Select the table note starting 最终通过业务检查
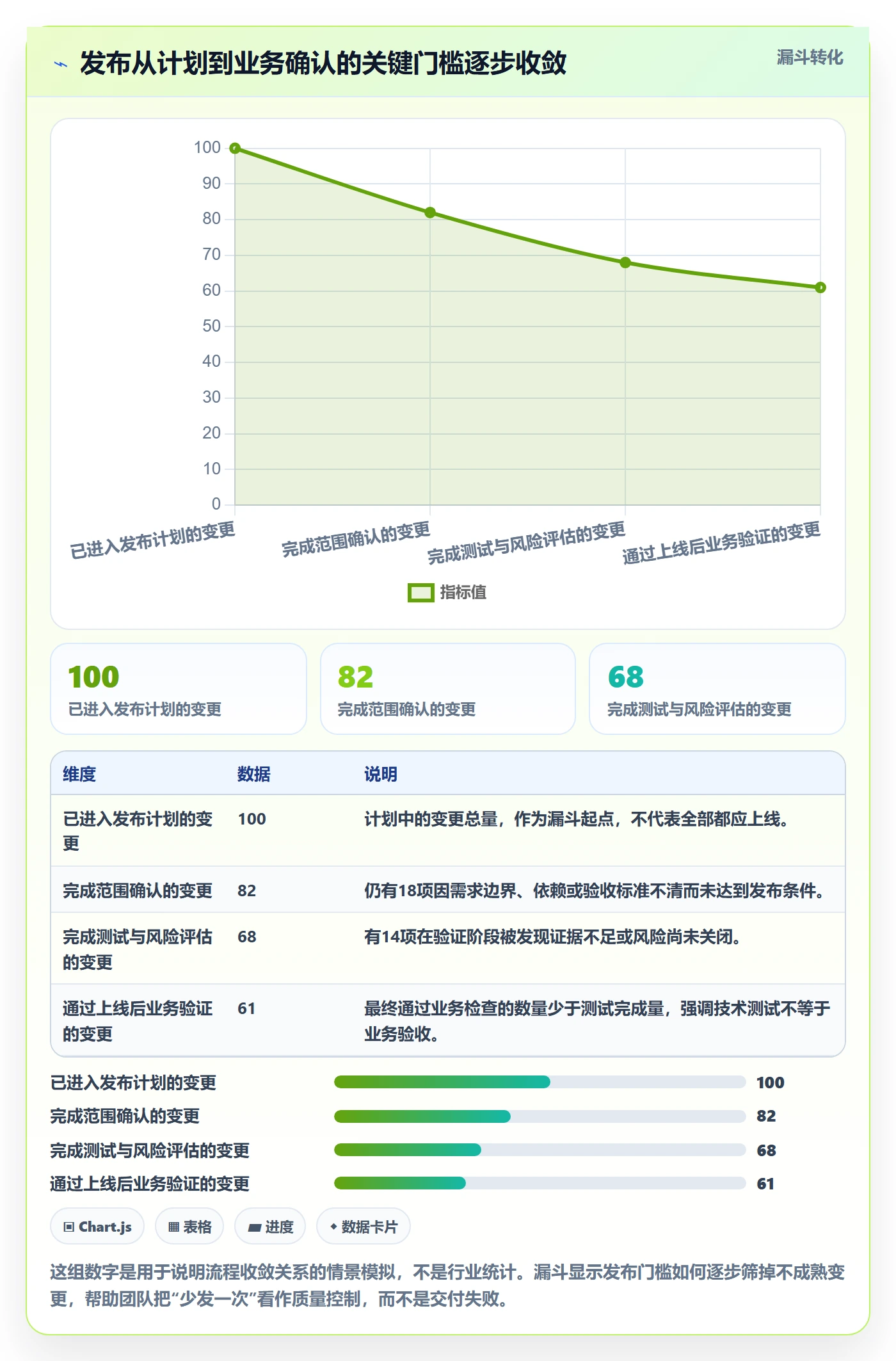Image resolution: width=896 pixels, height=1361 pixels. point(598,1021)
